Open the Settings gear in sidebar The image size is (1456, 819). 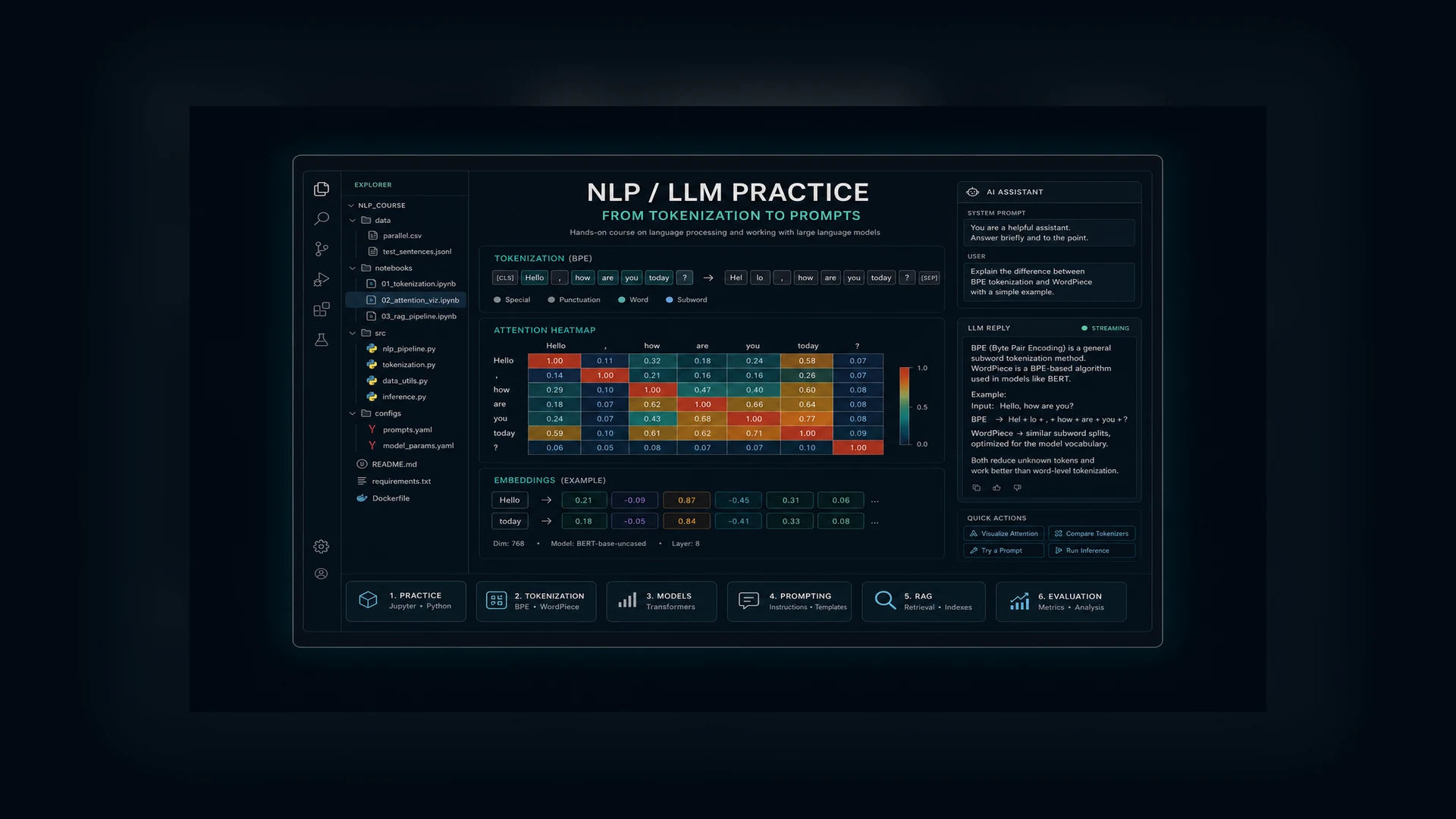click(x=322, y=546)
